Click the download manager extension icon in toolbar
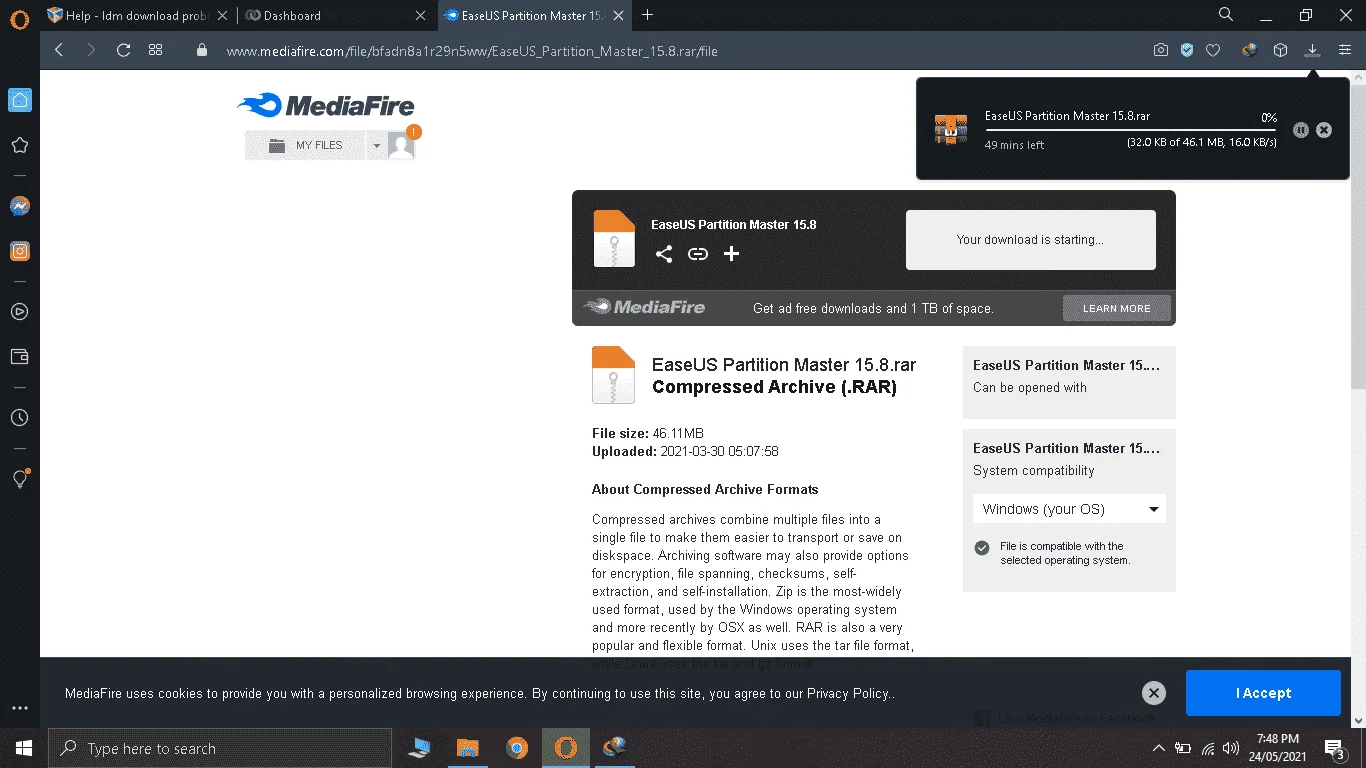Image resolution: width=1366 pixels, height=768 pixels. tap(1249, 50)
